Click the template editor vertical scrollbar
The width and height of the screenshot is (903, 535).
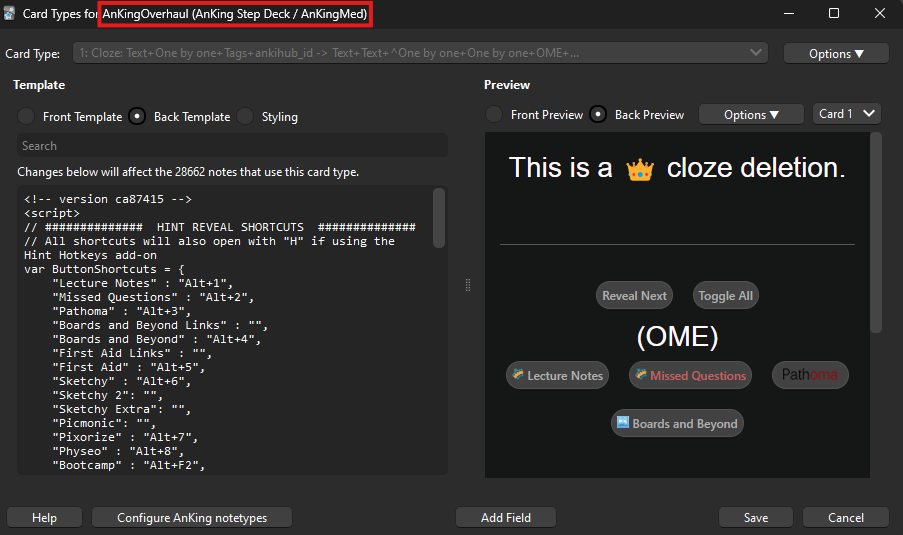click(x=439, y=218)
